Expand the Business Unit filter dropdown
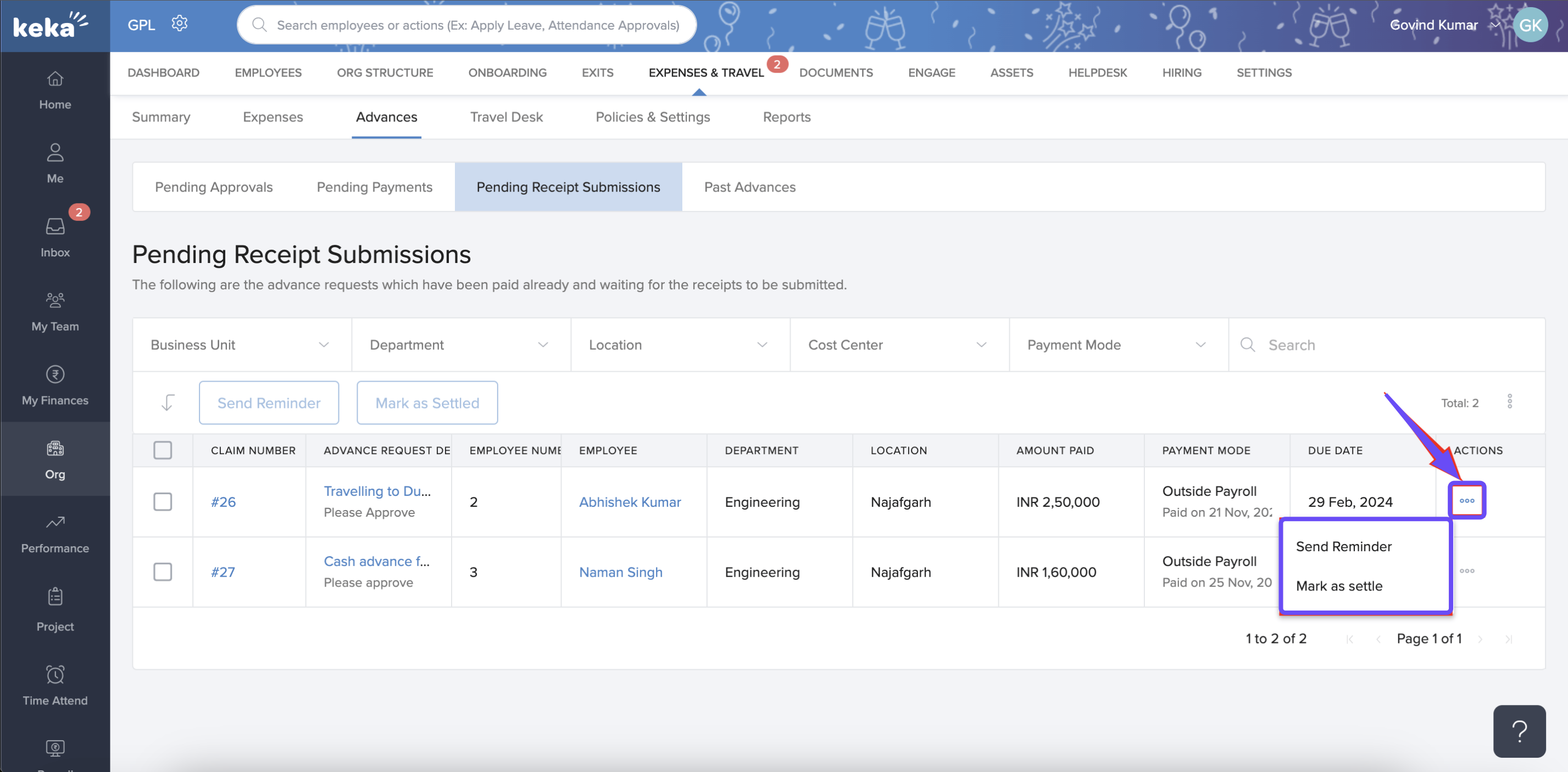The height and width of the screenshot is (772, 1568). point(241,345)
